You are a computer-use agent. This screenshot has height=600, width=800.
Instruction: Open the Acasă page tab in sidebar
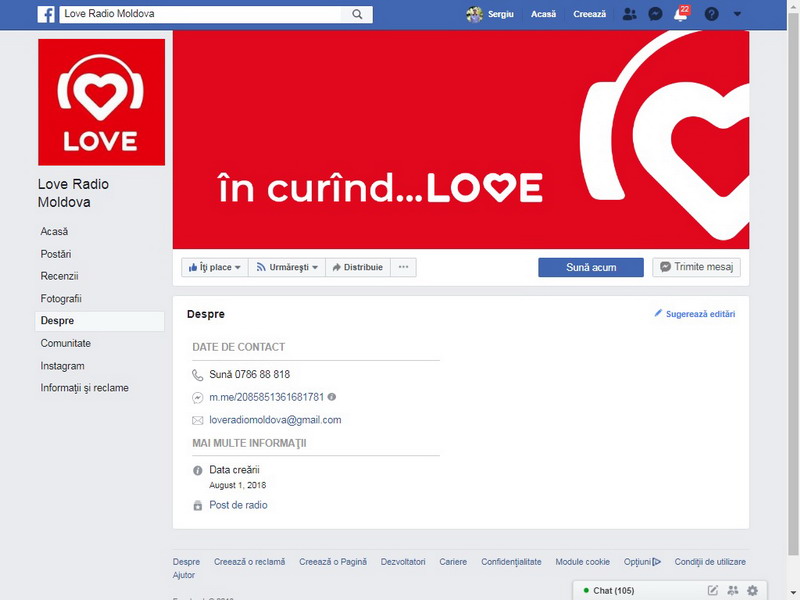coord(54,232)
